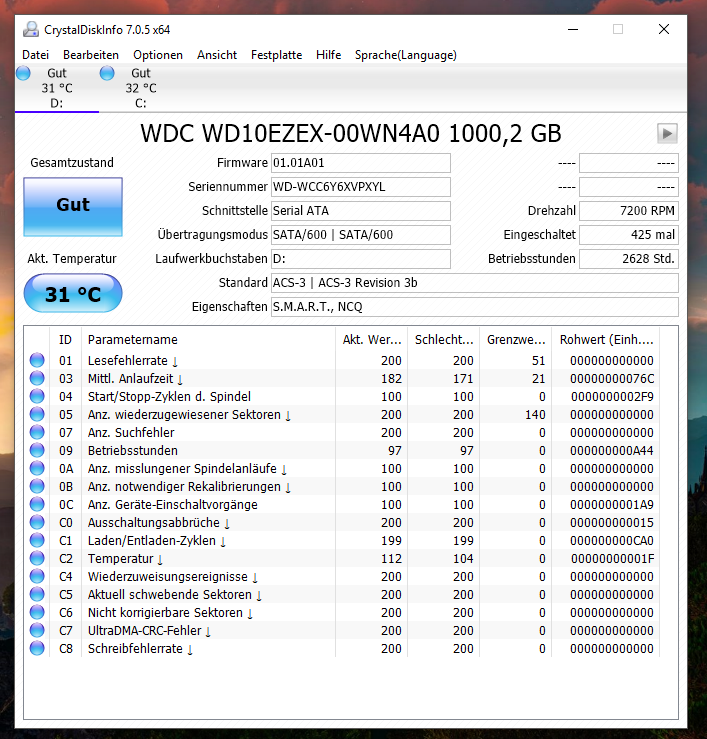Click raw value 000000000015
The height and width of the screenshot is (739, 707).
tap(612, 523)
